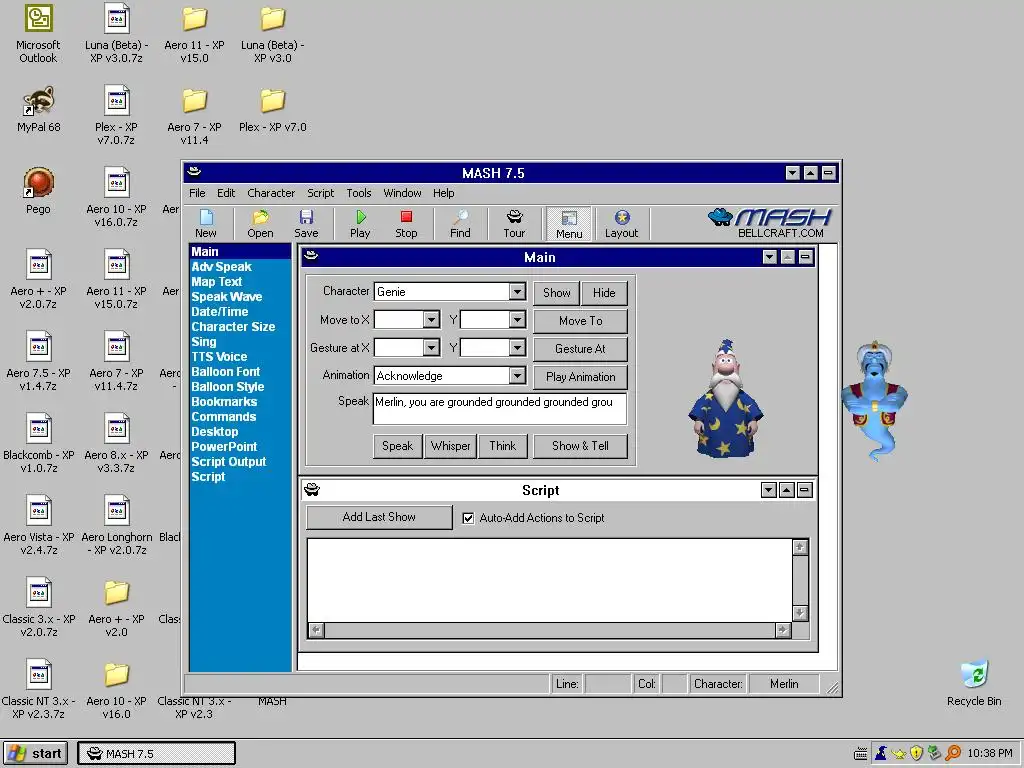1024x768 pixels.
Task: Open the Help menu
Action: [x=443, y=193]
